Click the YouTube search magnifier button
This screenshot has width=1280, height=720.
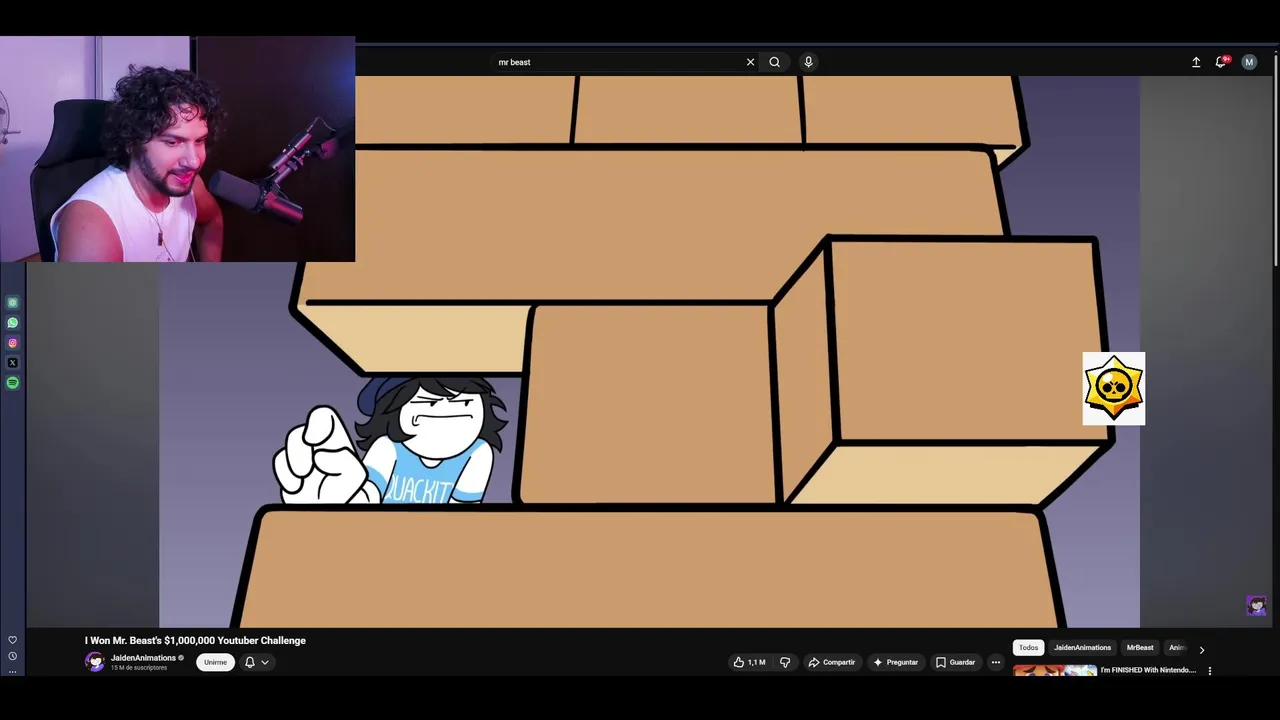774,62
